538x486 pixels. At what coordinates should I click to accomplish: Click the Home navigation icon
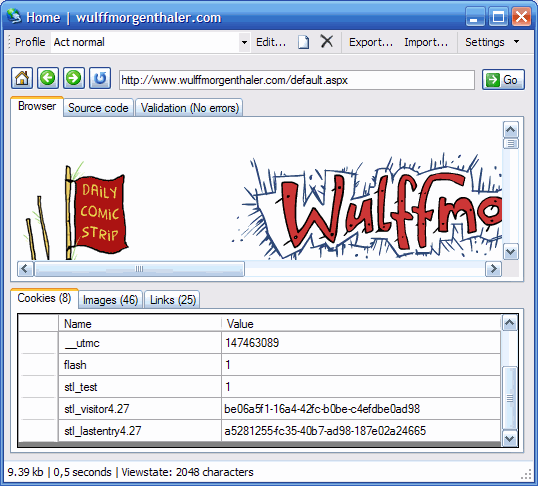(x=22, y=78)
